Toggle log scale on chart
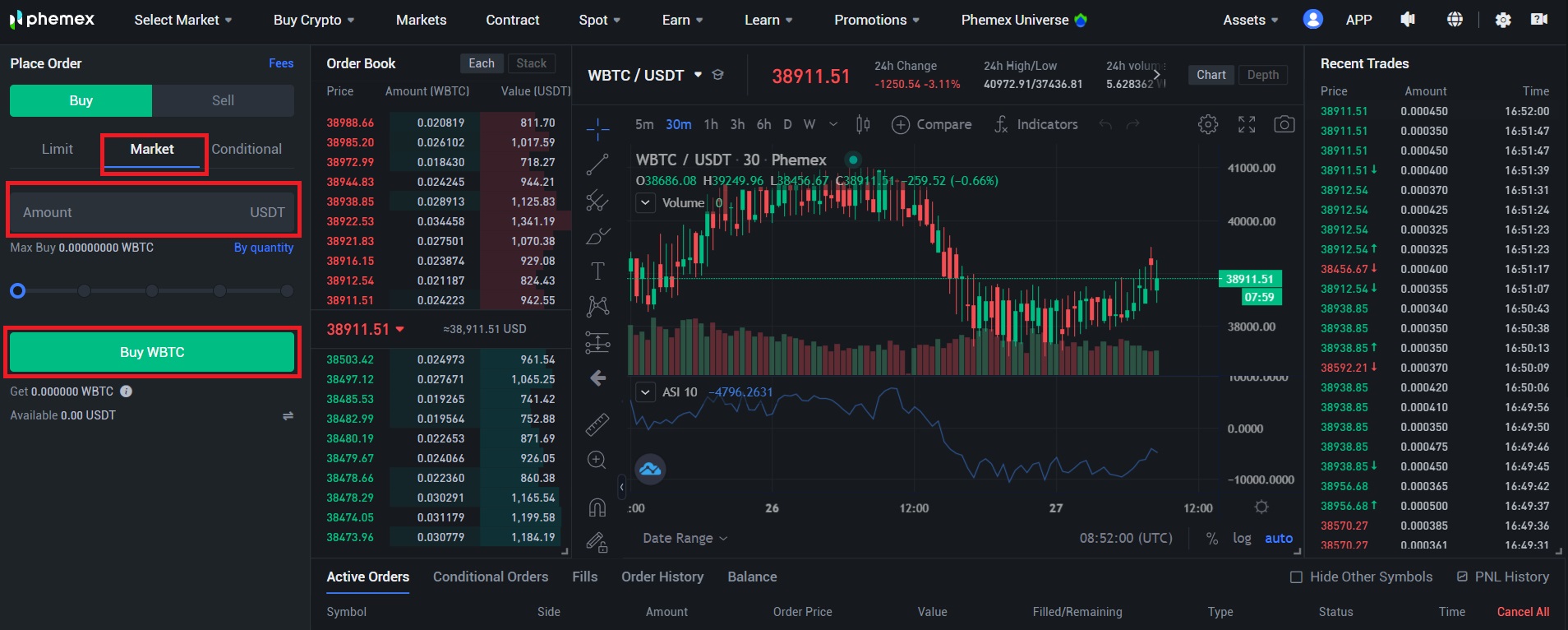1568x630 pixels. [x=1242, y=538]
